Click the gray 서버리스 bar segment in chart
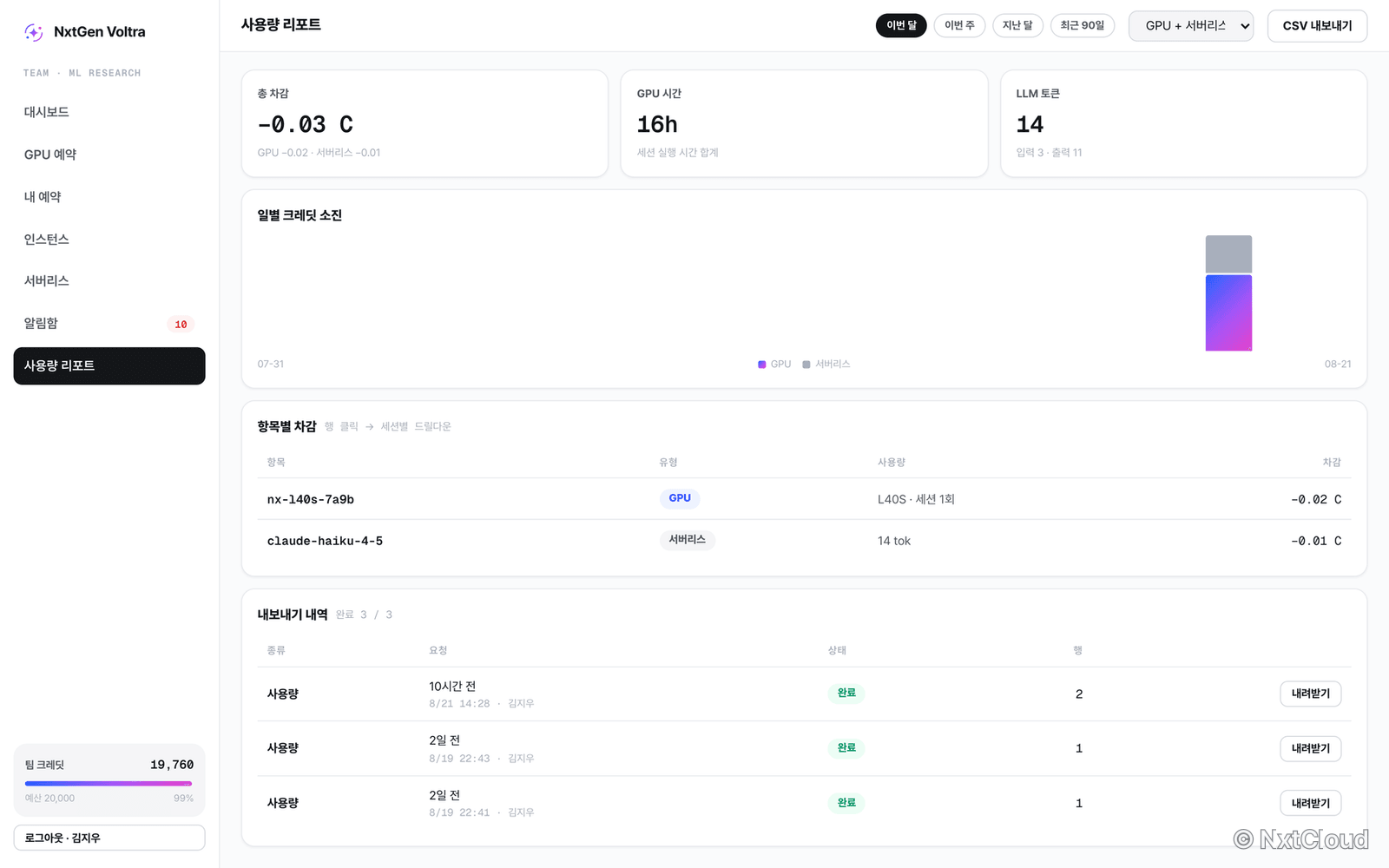This screenshot has width=1389, height=868. click(x=1228, y=254)
